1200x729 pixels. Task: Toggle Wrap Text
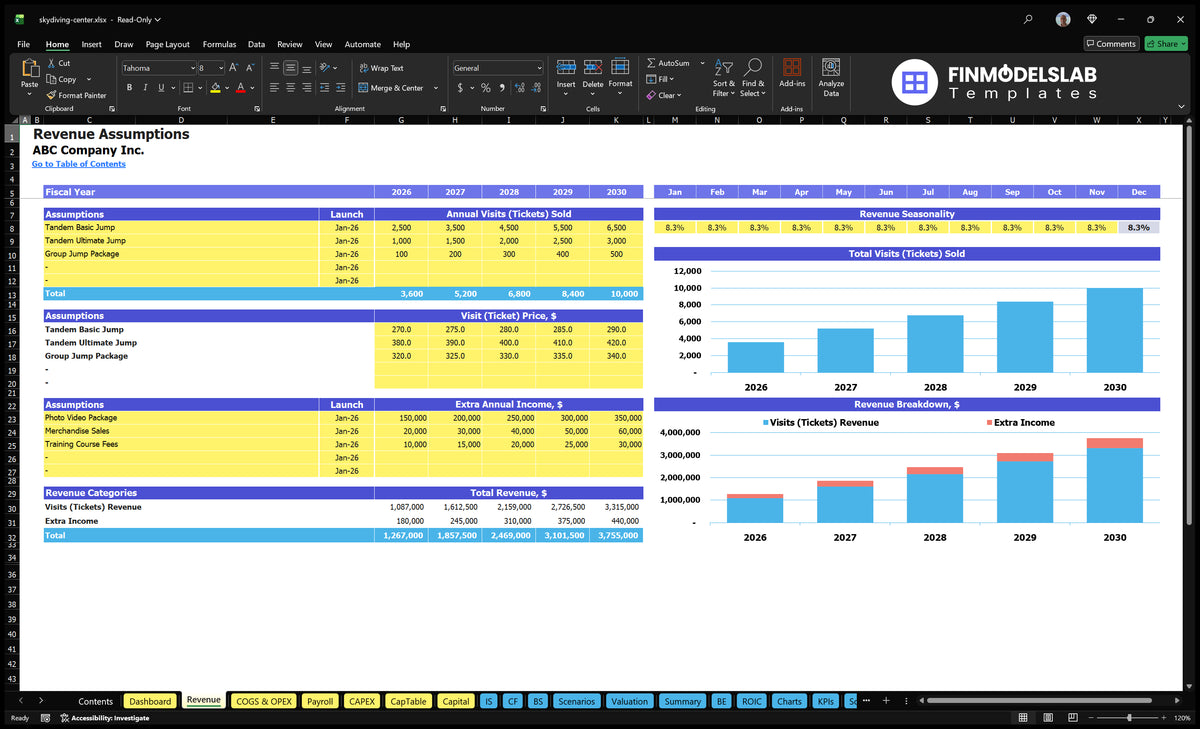point(381,68)
